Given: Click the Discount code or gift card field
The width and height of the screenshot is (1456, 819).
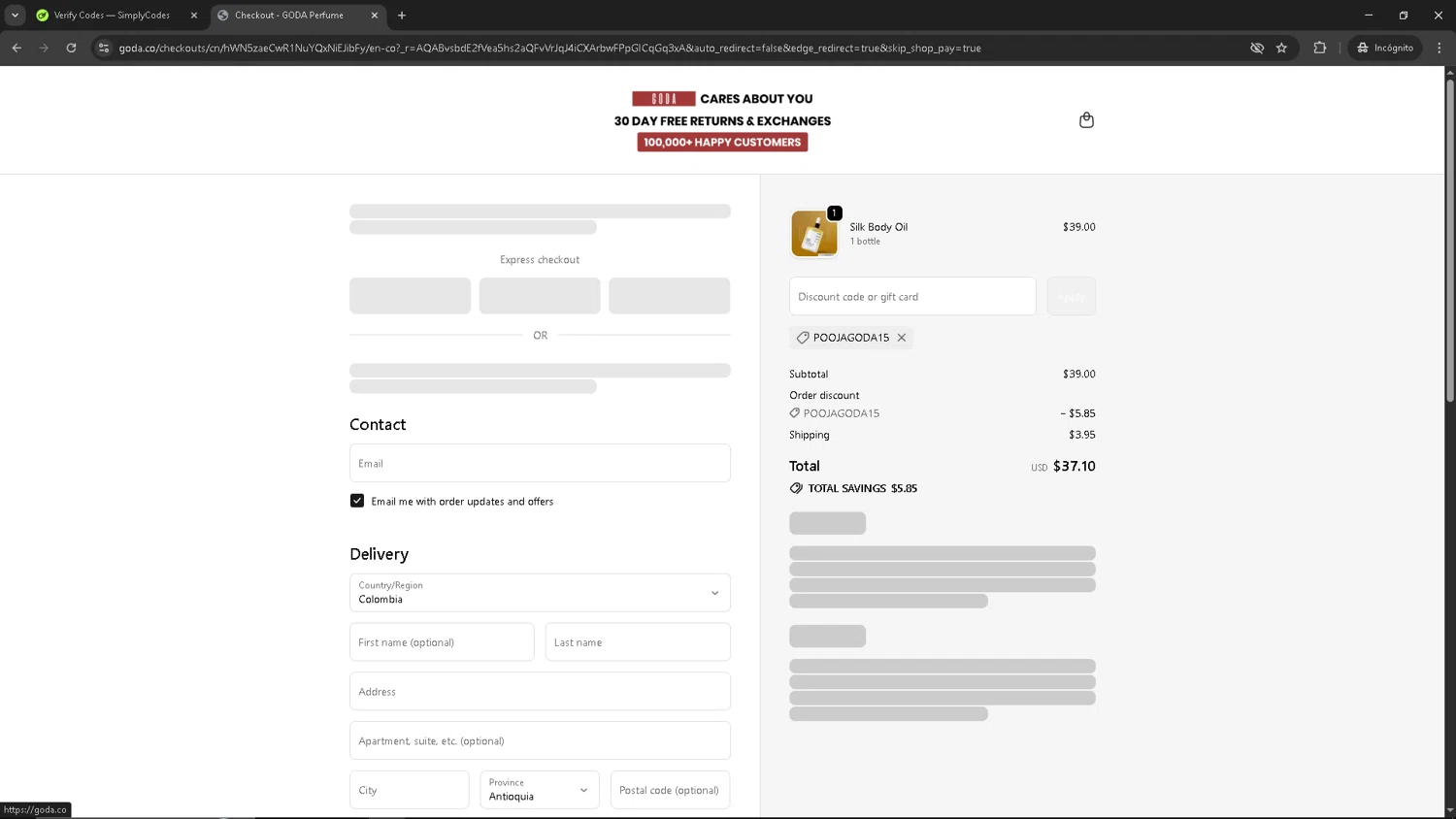Looking at the screenshot, I should point(912,296).
